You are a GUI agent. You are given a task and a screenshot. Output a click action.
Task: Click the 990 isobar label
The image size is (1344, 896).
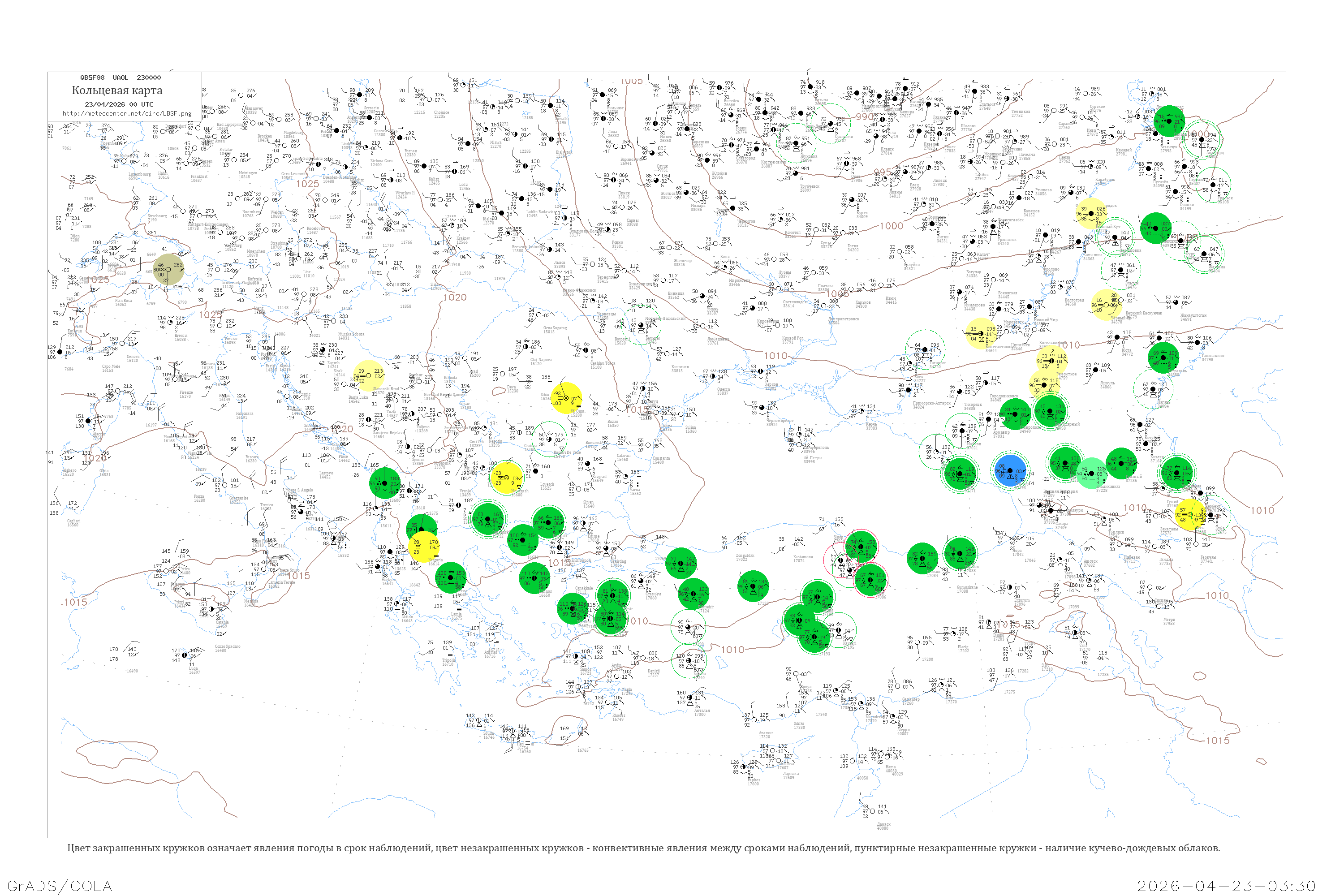[x=865, y=117]
